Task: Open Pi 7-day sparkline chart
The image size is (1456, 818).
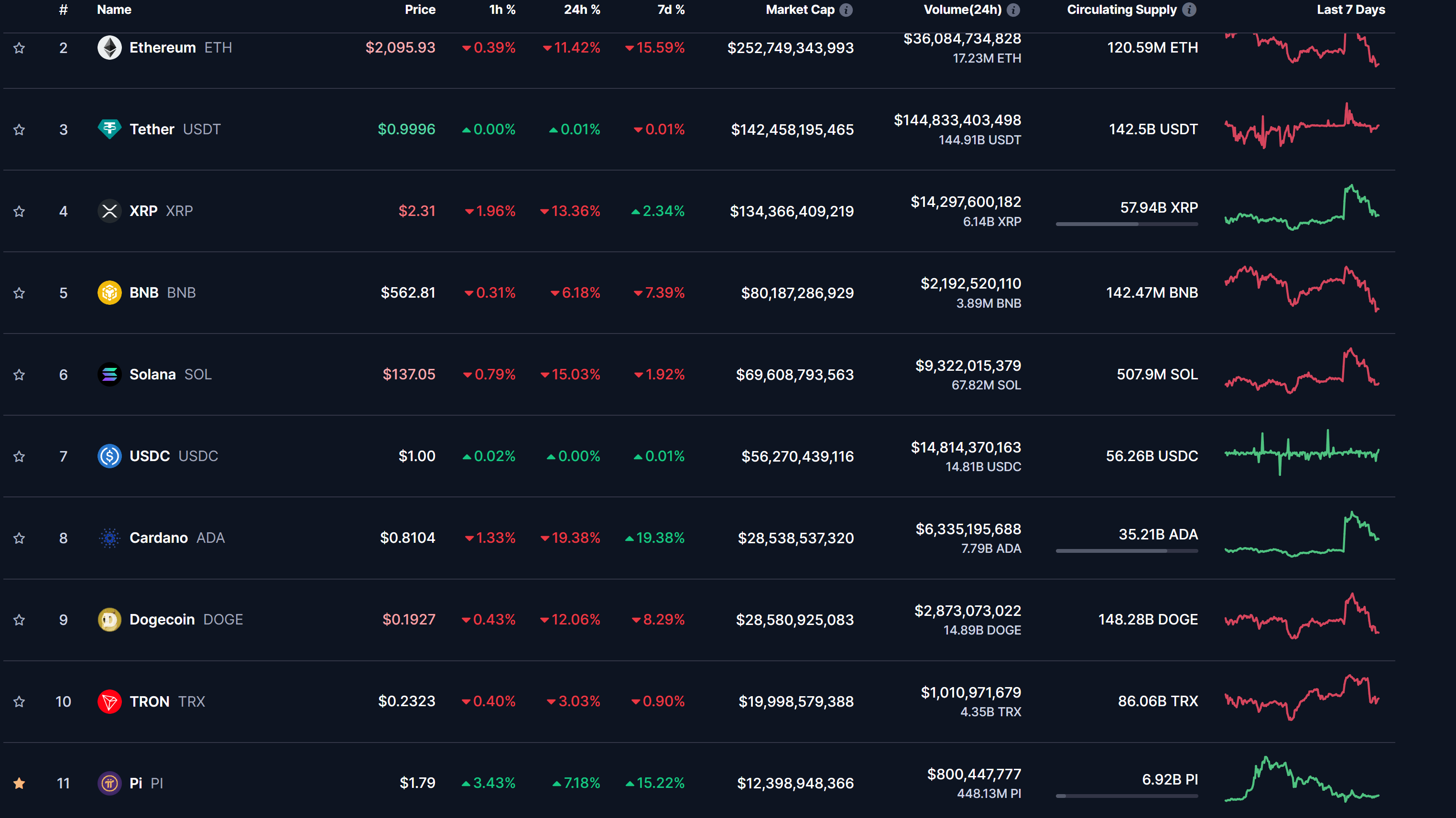Action: [1302, 779]
